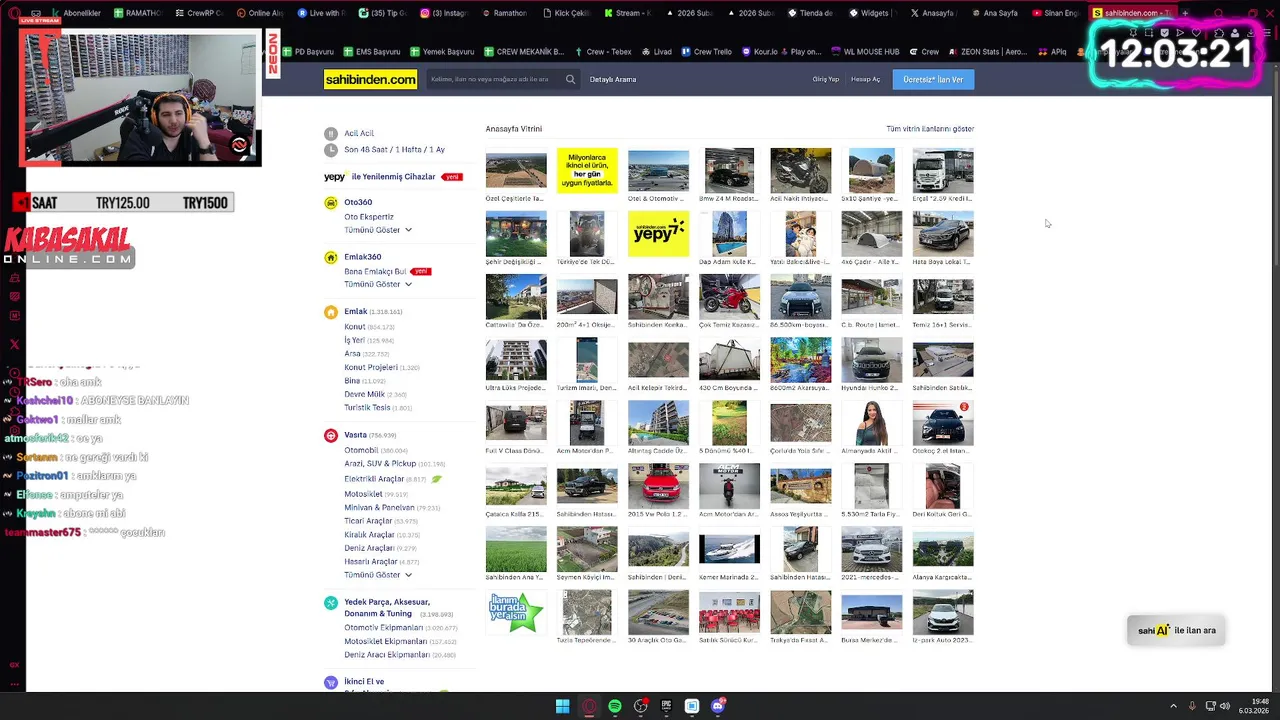
Task: Open Arazi, SUV & Pickup category
Action: click(x=380, y=464)
